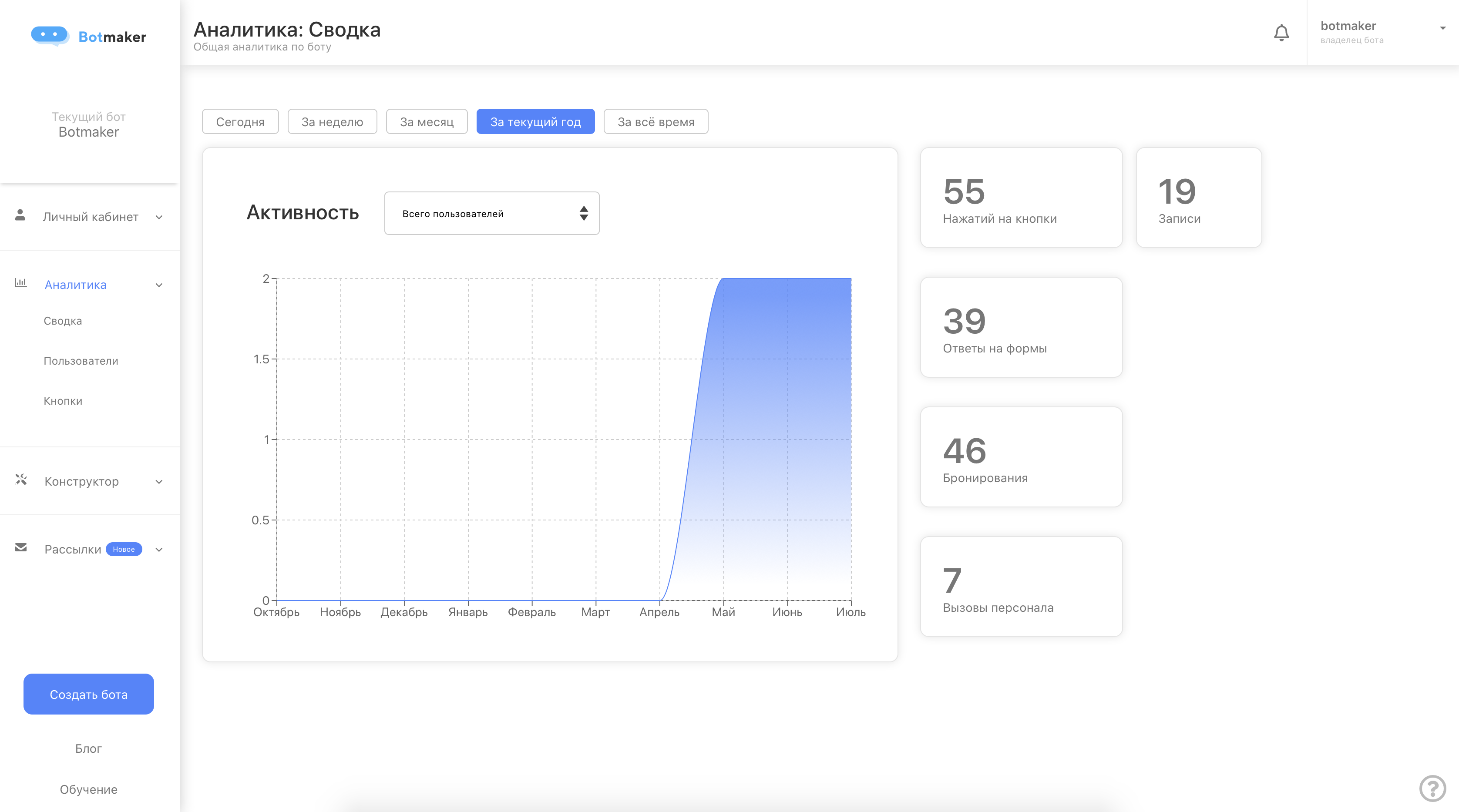Expand the Рассылки chevron
1459x812 pixels.
pos(159,550)
